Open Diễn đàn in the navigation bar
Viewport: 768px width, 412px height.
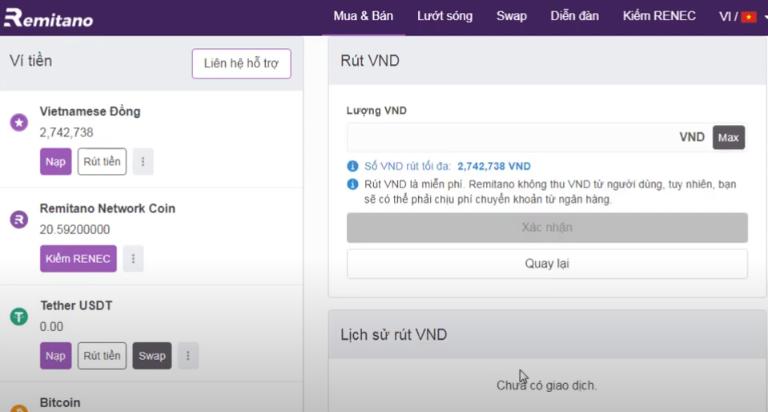tap(574, 16)
